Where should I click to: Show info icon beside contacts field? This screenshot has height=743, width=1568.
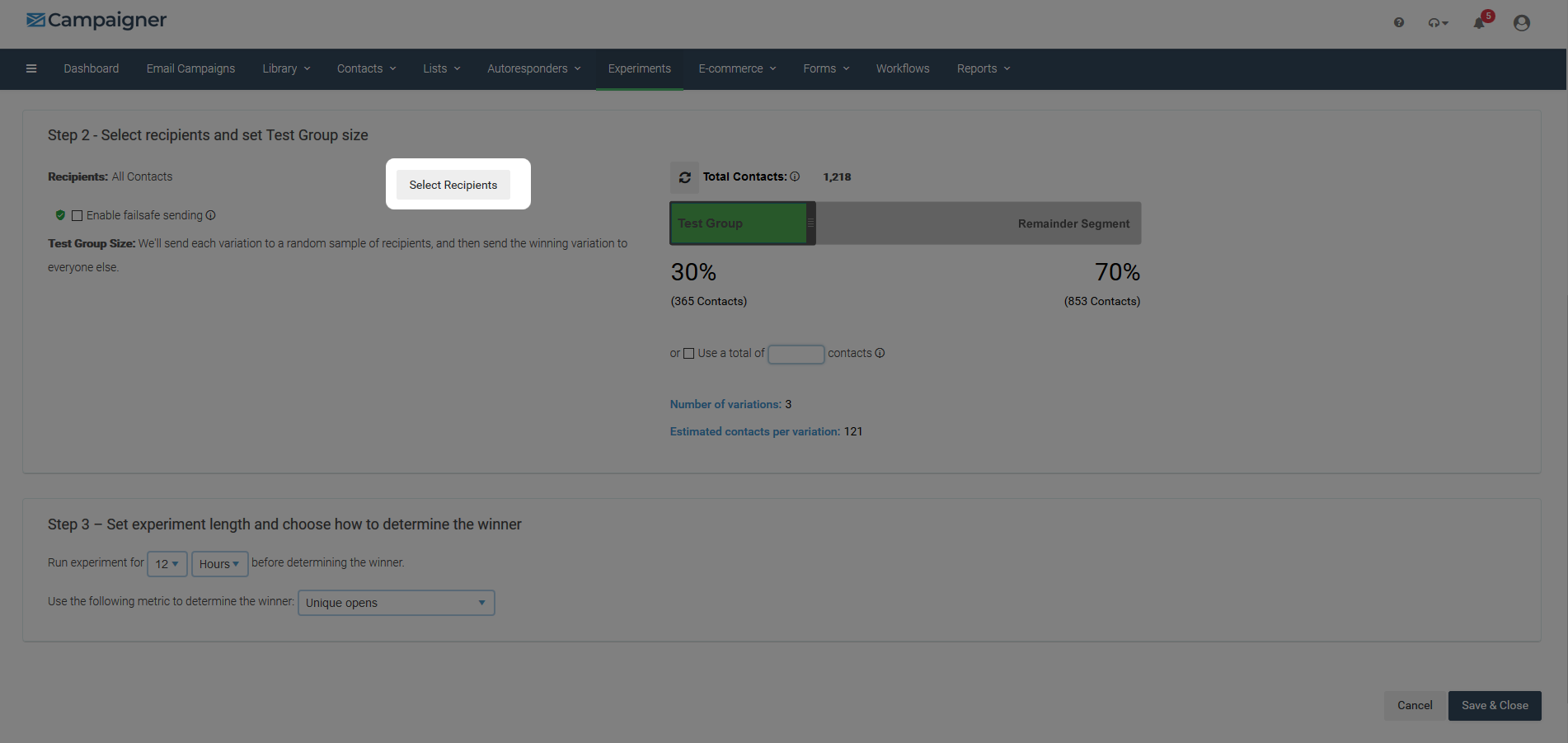[880, 353]
